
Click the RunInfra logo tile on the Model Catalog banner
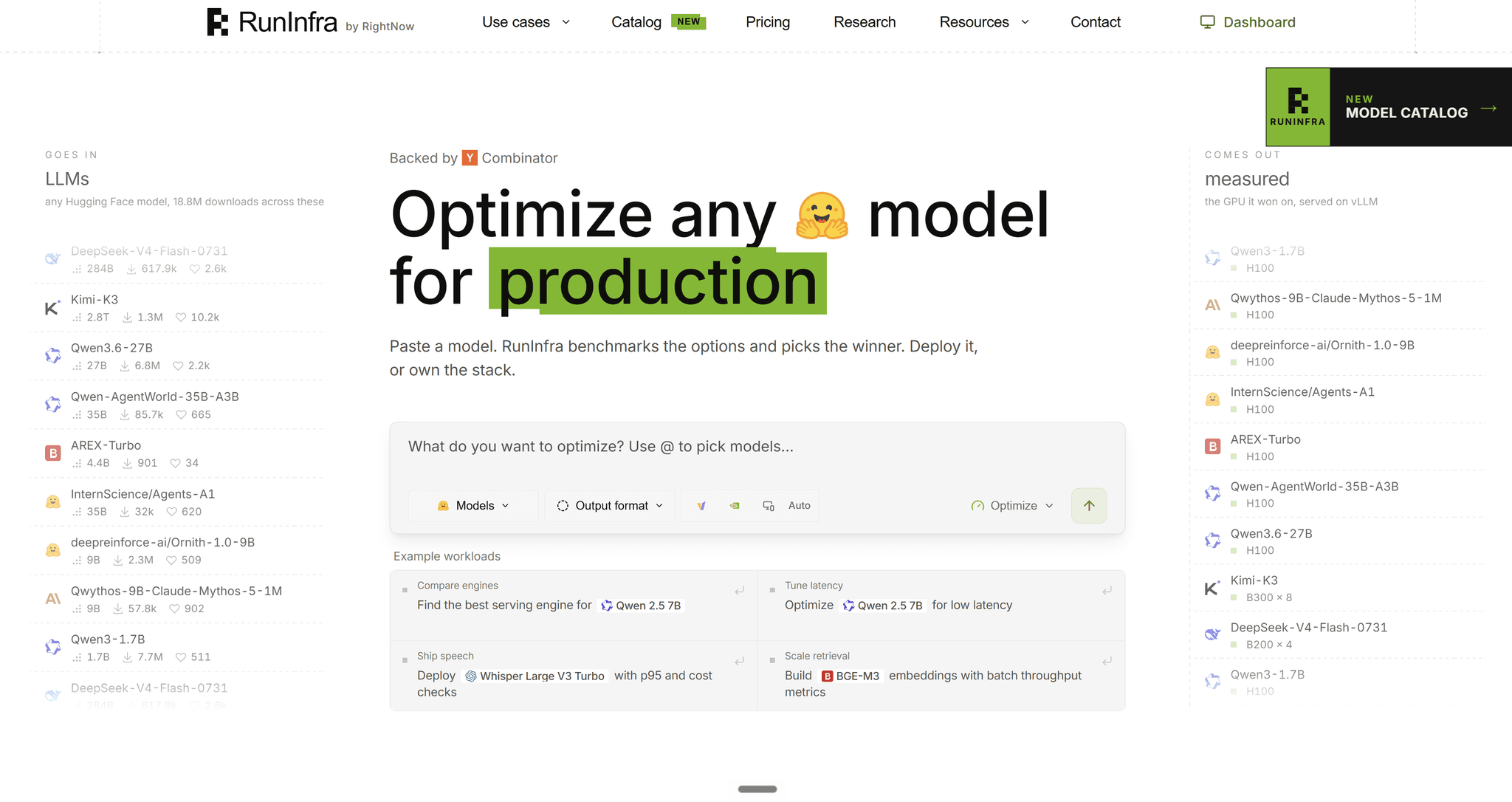coord(1298,107)
